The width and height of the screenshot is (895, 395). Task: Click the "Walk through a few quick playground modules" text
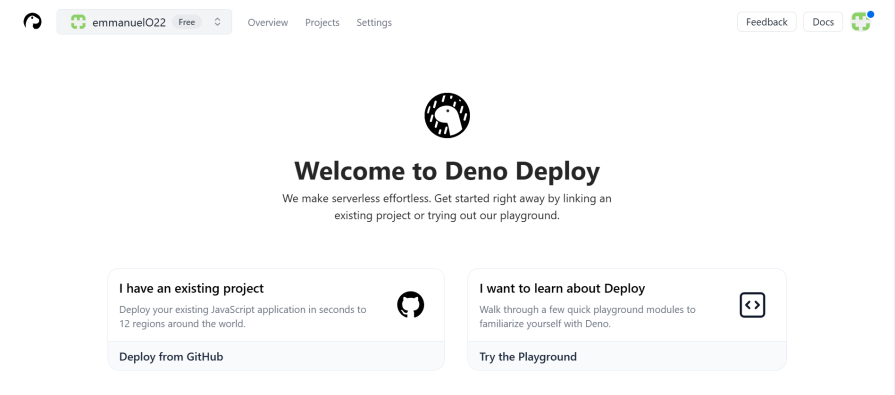[x=587, y=317]
